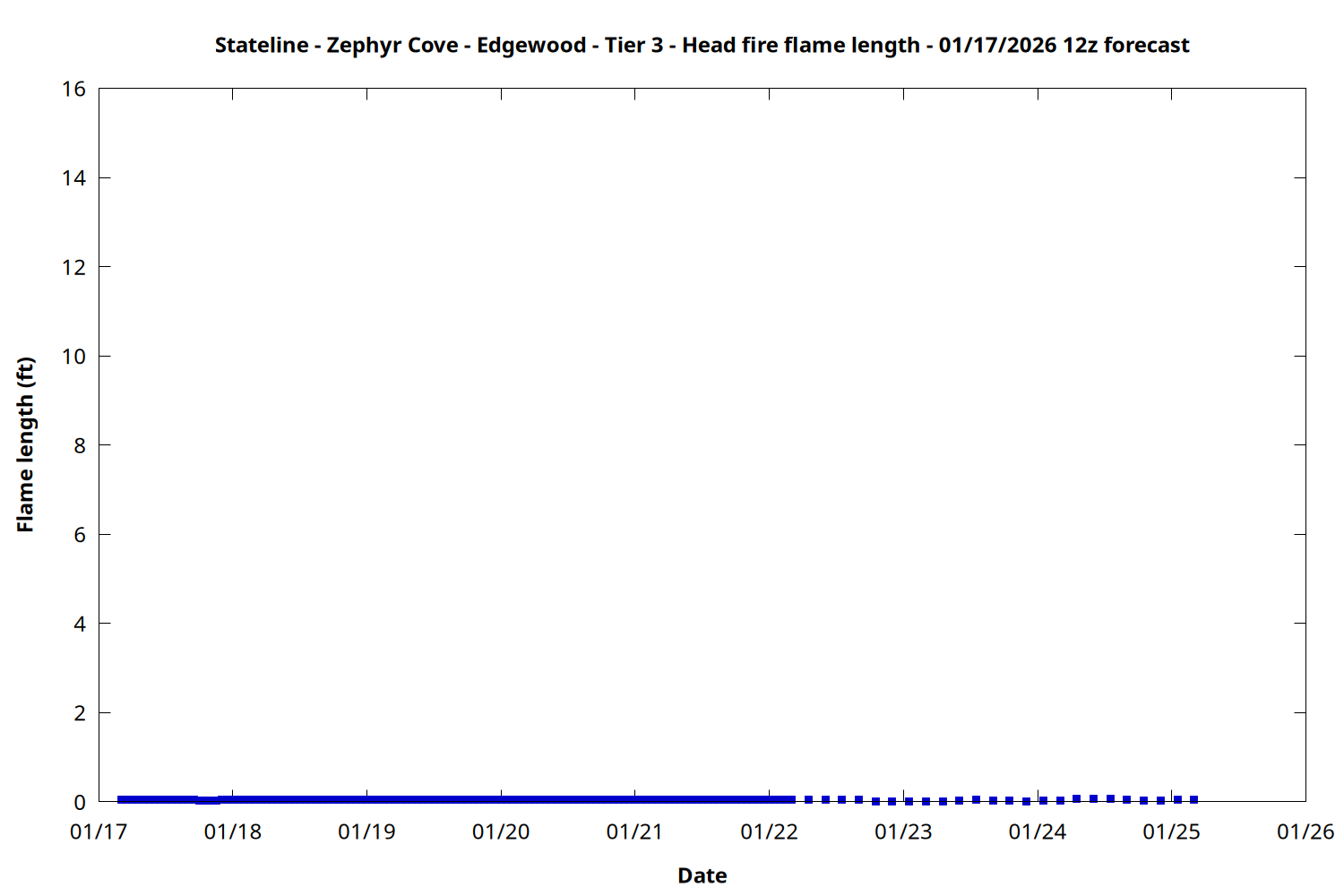Click the 01/20 date tick label
The height and width of the screenshot is (896, 1344).
501,831
